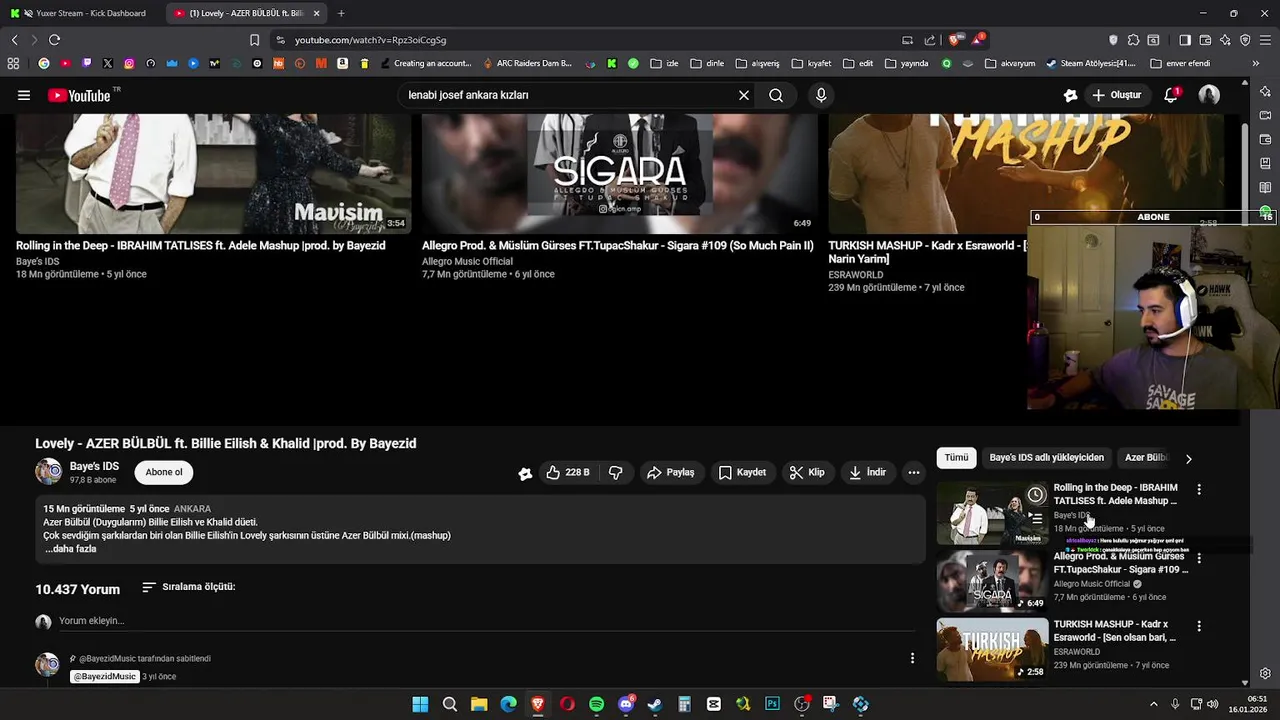Open Baye's IDS channel avatar
Viewport: 1280px width, 720px height.
click(48, 472)
